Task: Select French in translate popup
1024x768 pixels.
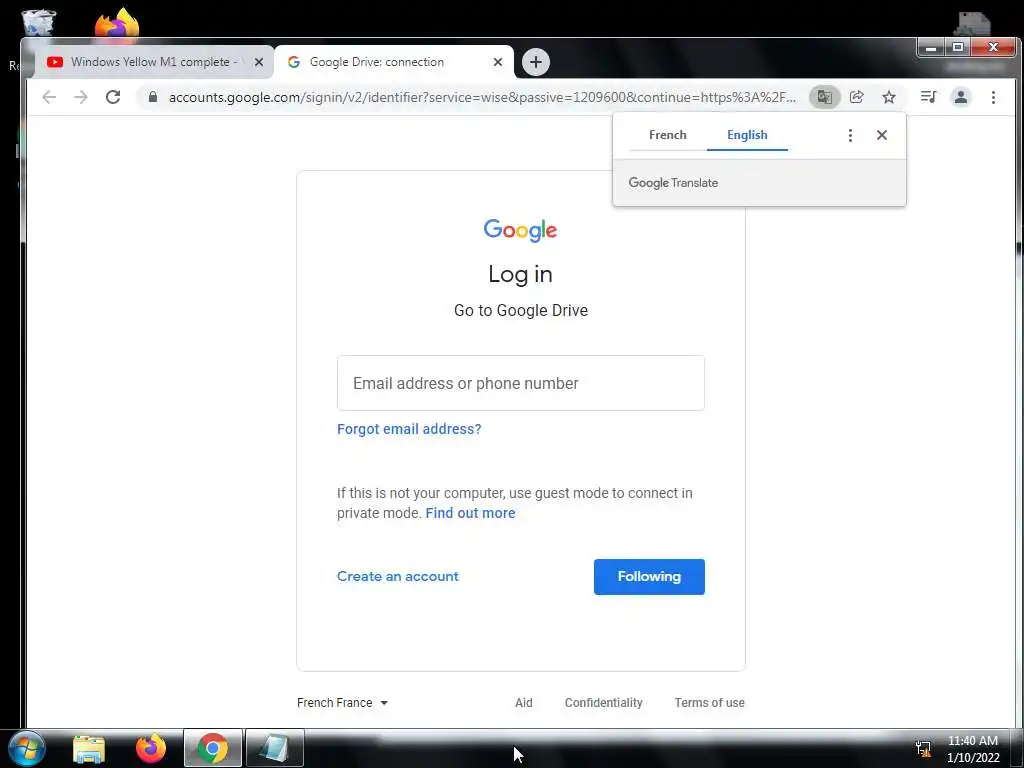Action: (667, 135)
